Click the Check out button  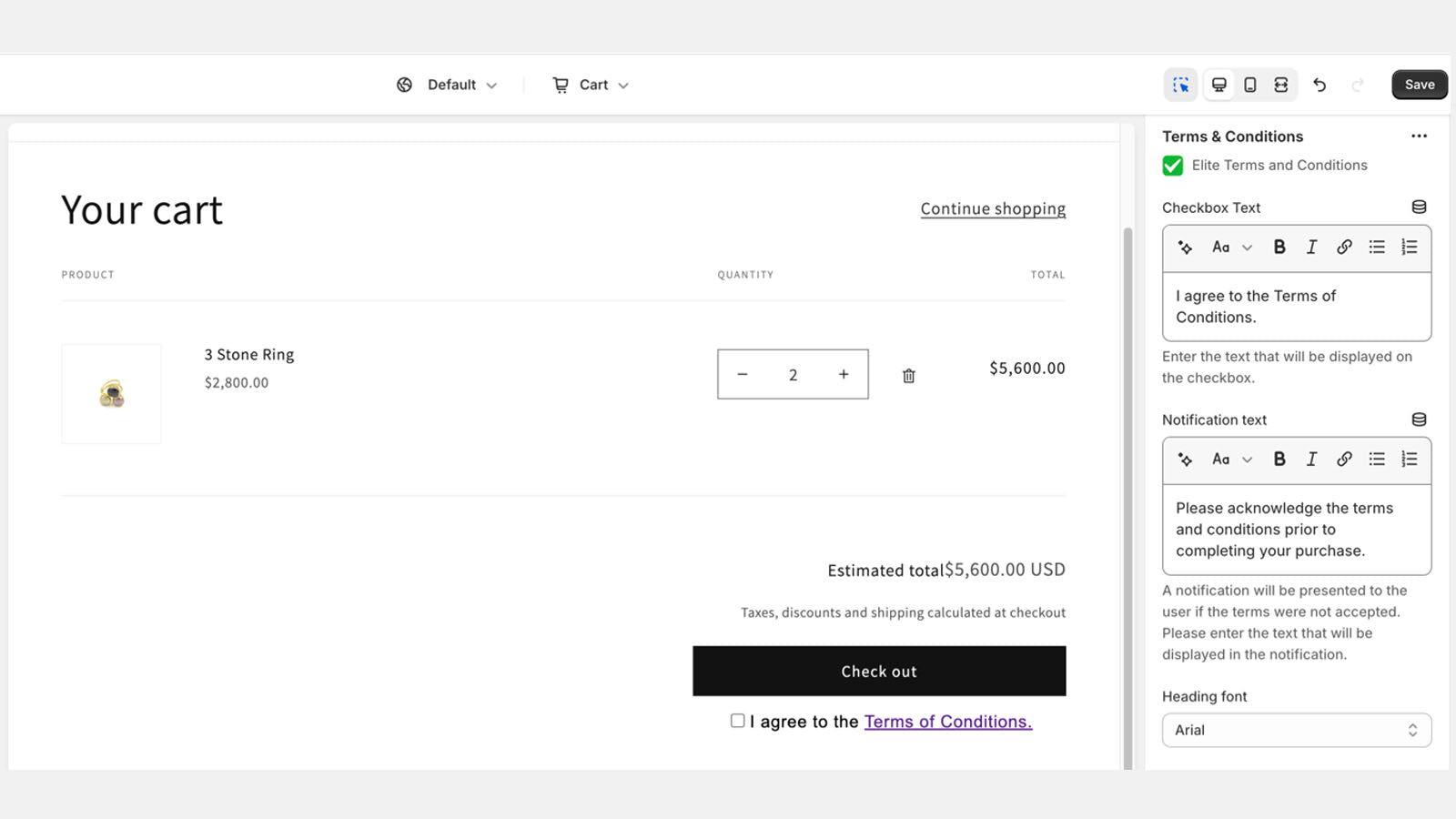(878, 671)
